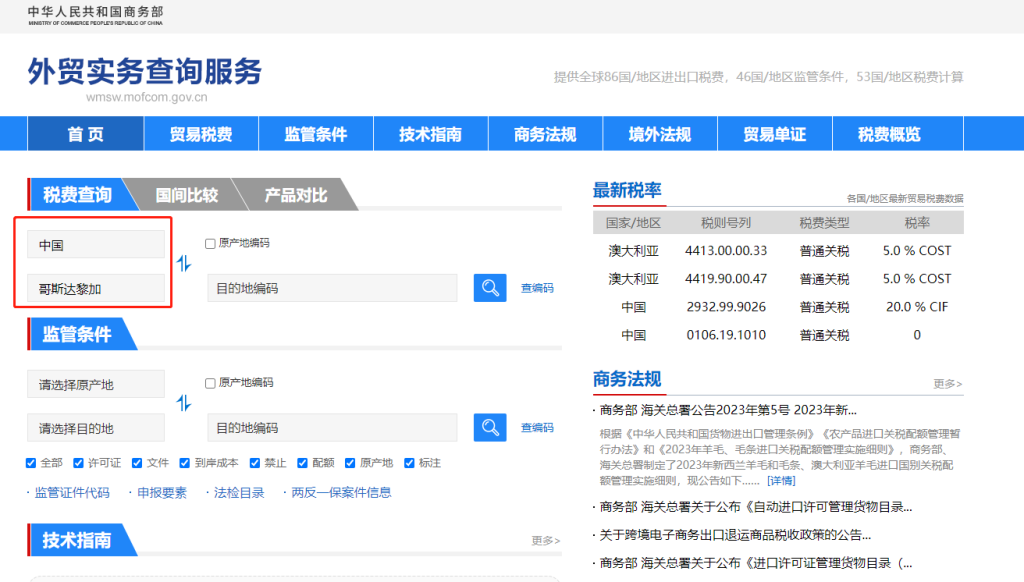Image resolution: width=1024 pixels, height=582 pixels.
Task: Focus 目的地编码 field in 监管条件
Action: click(332, 428)
